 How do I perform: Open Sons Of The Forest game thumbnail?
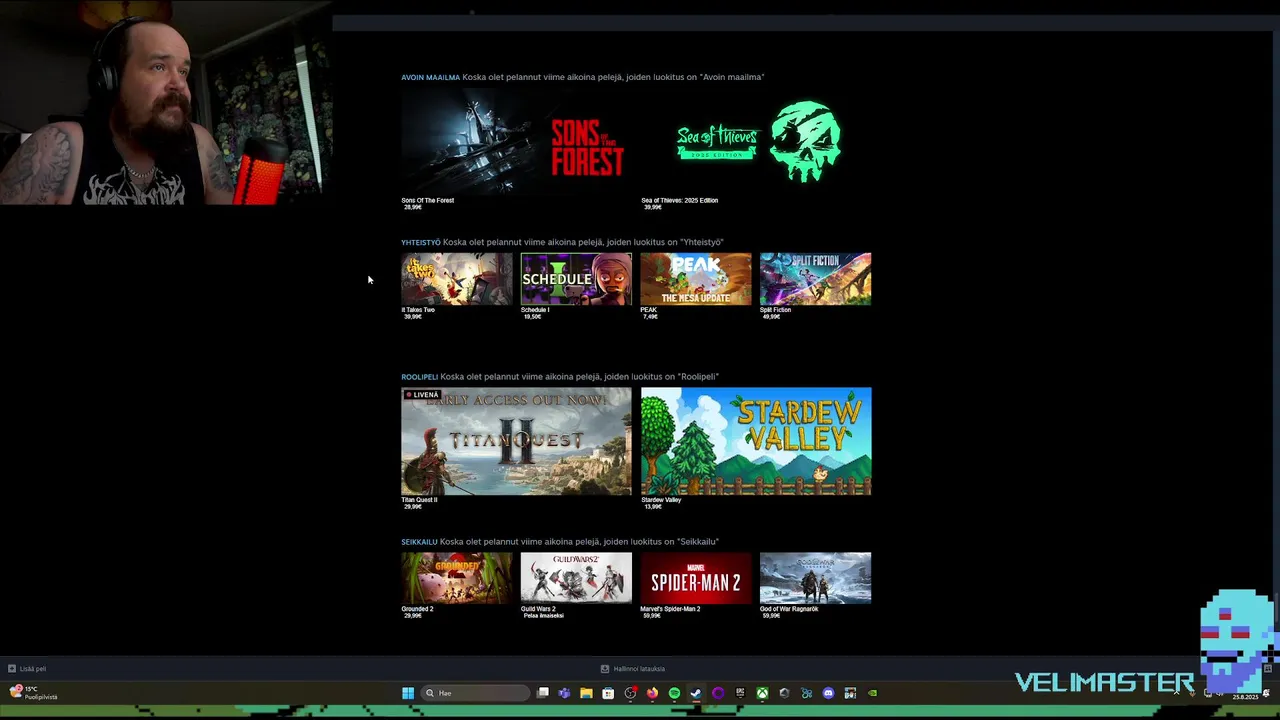[x=516, y=142]
